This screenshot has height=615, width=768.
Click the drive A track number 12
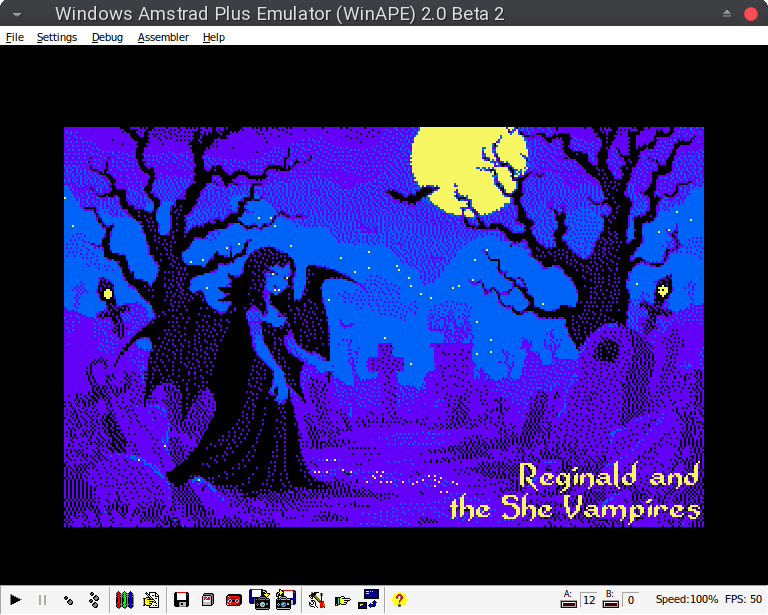(589, 600)
